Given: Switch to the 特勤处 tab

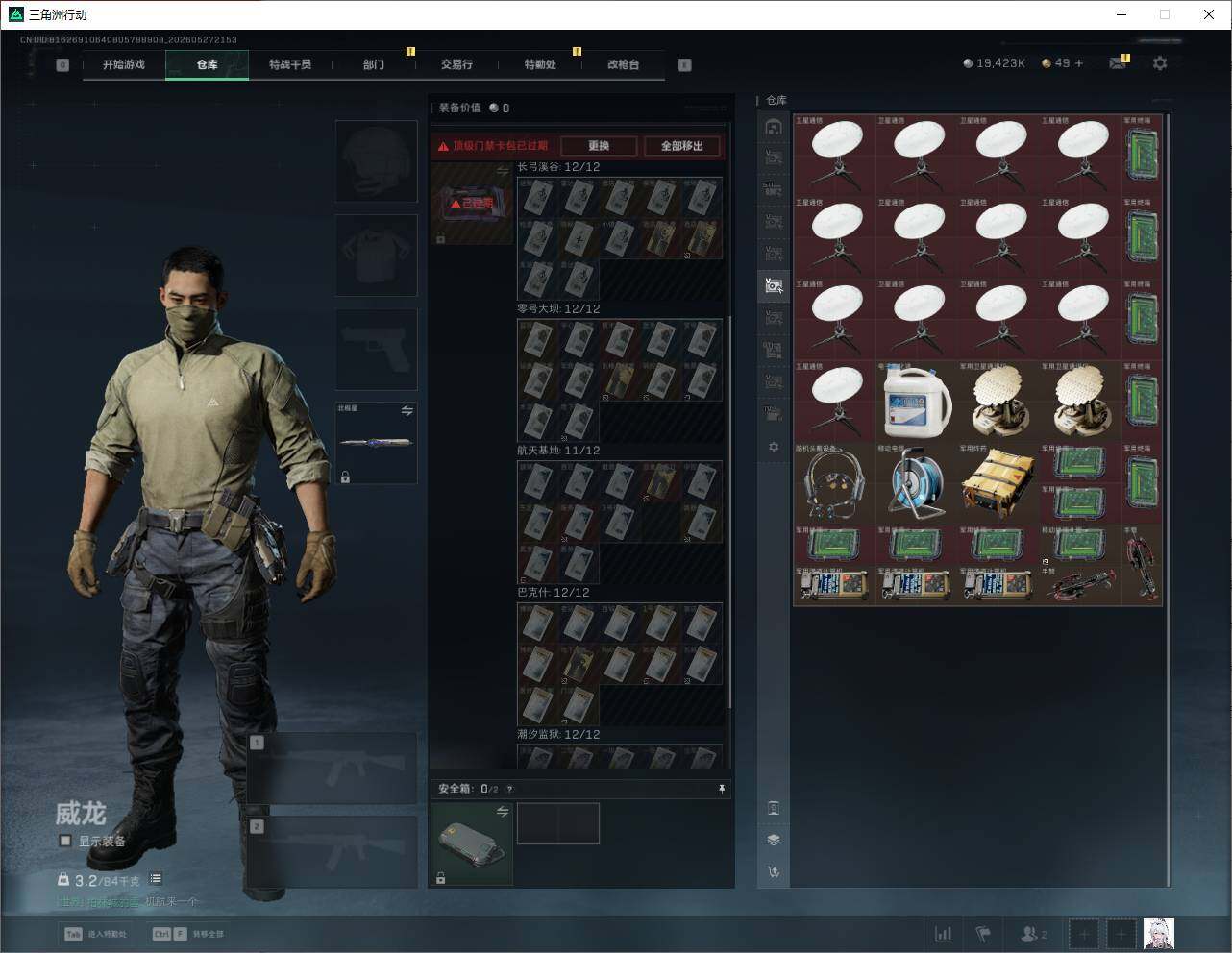Looking at the screenshot, I should [x=540, y=65].
